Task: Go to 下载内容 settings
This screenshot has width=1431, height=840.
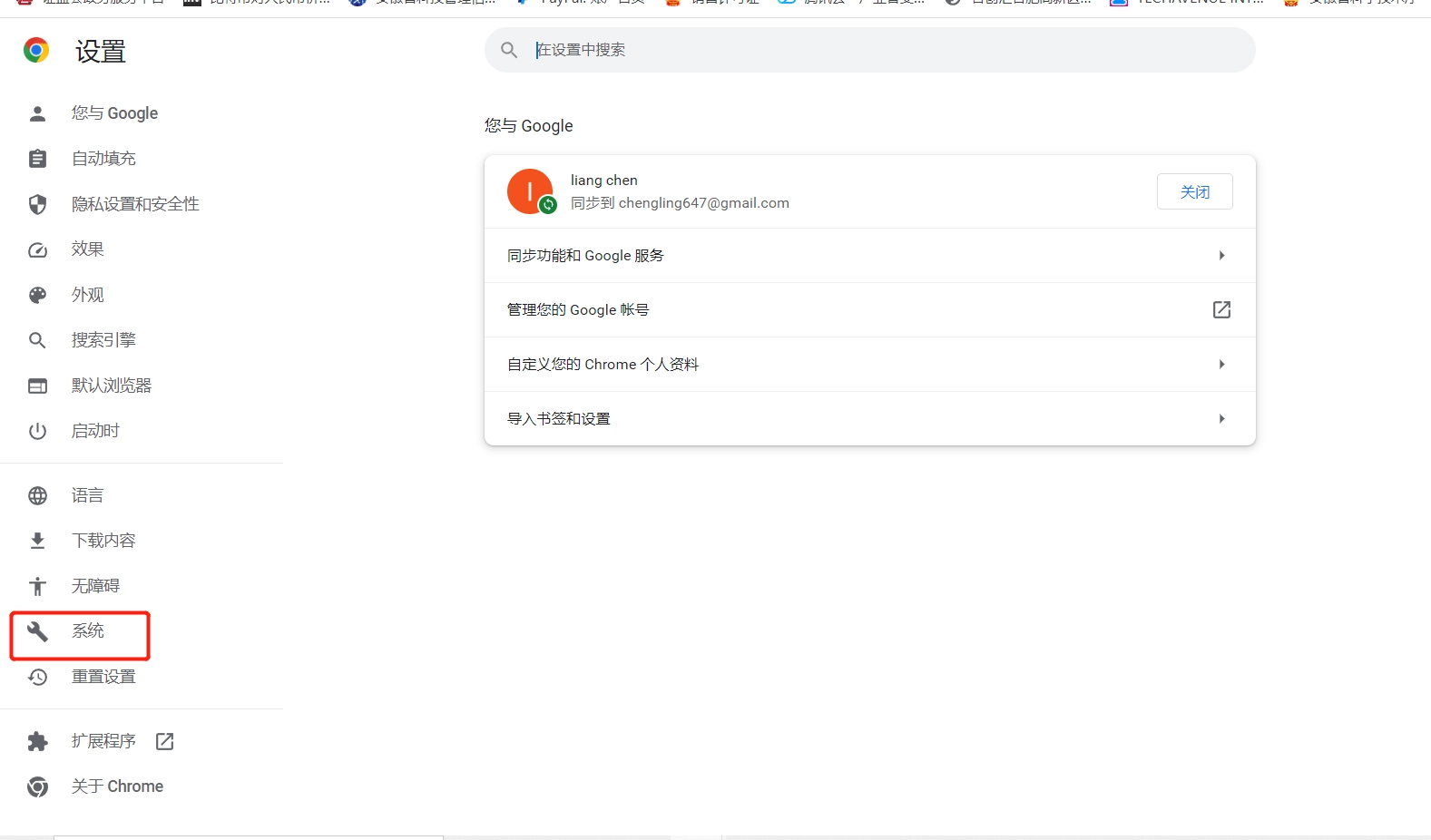Action: pyautogui.click(x=103, y=541)
